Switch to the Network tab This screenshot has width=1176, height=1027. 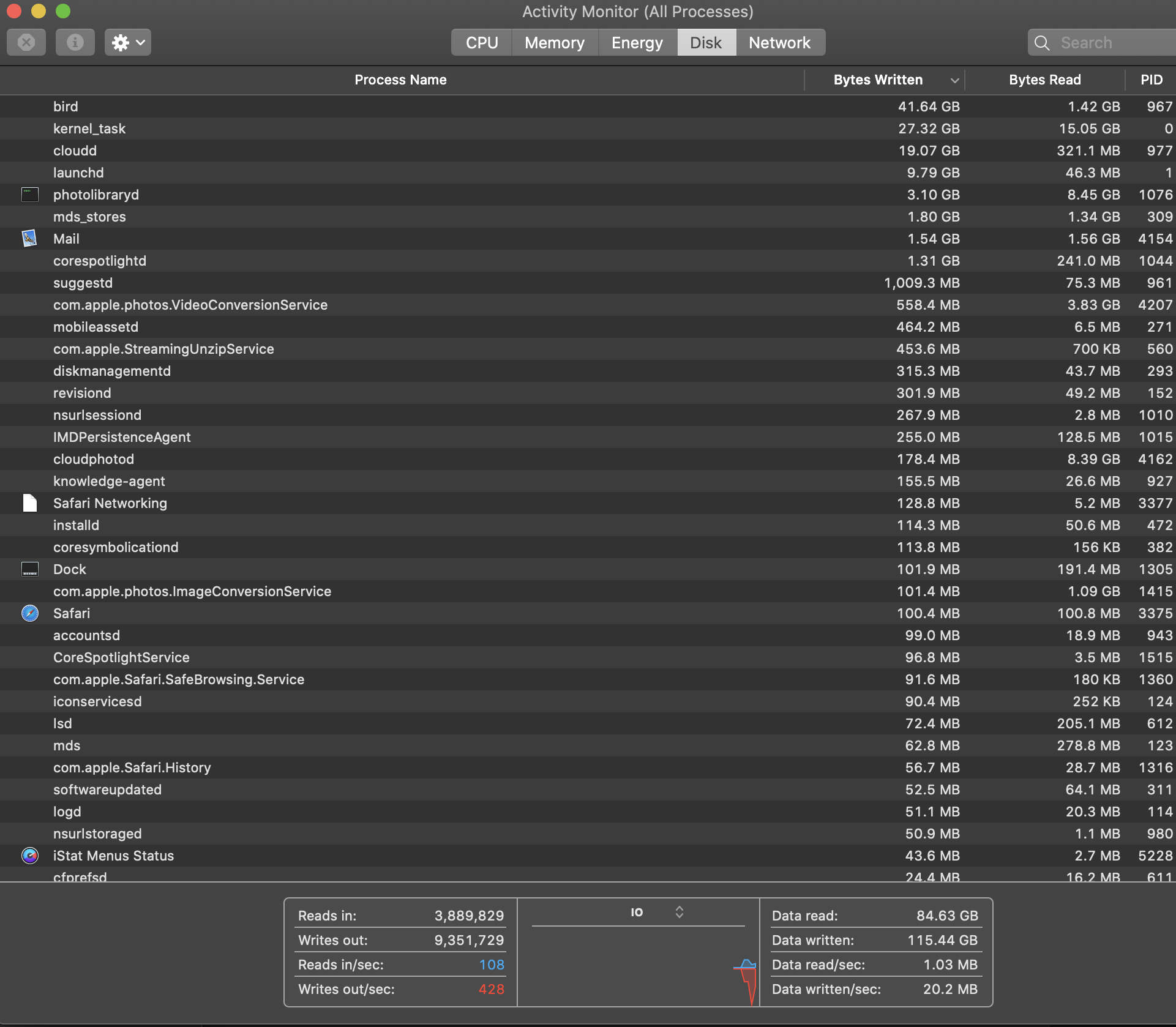click(x=780, y=43)
